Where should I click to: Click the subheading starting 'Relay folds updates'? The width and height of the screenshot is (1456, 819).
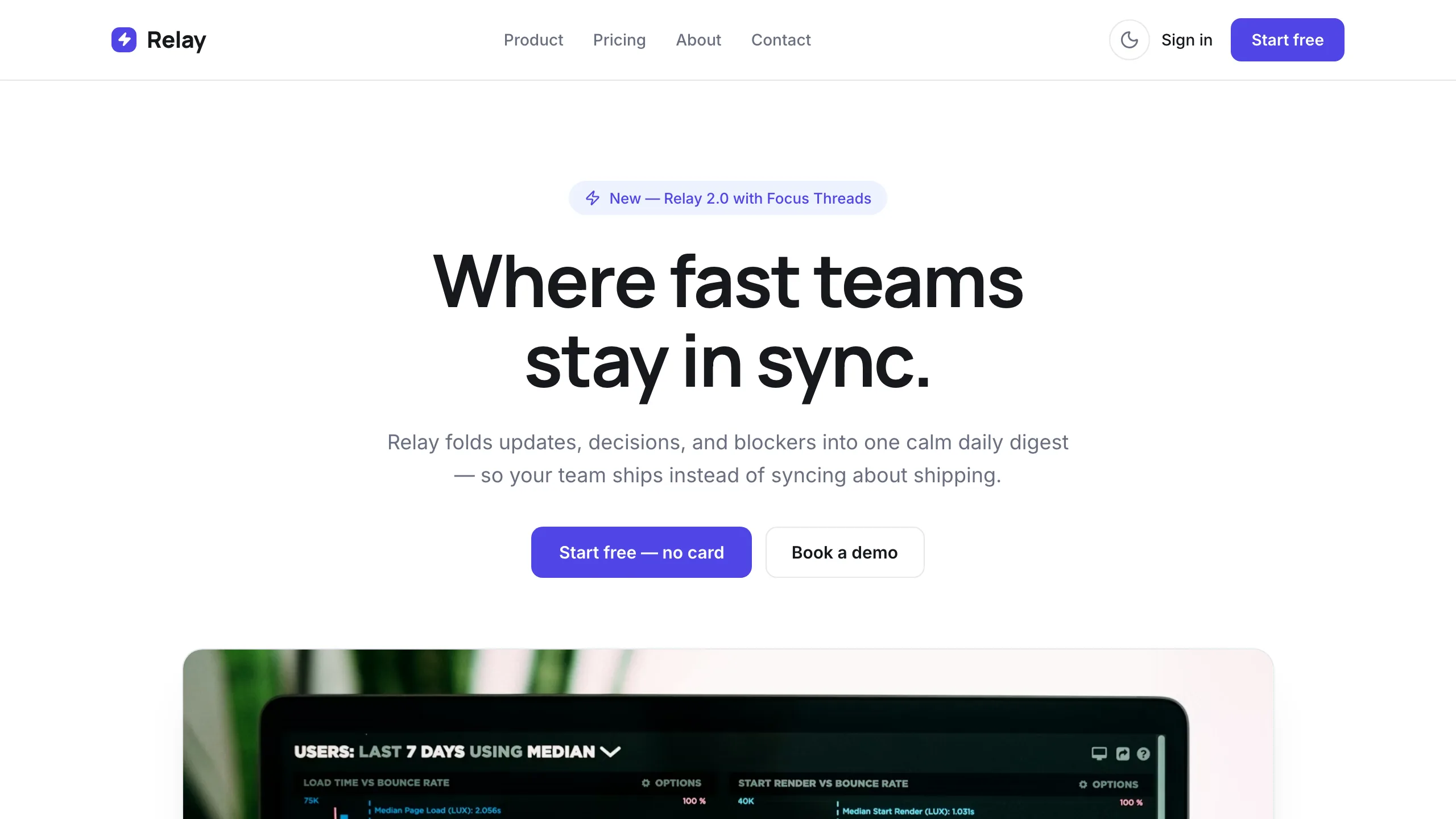pos(728,458)
